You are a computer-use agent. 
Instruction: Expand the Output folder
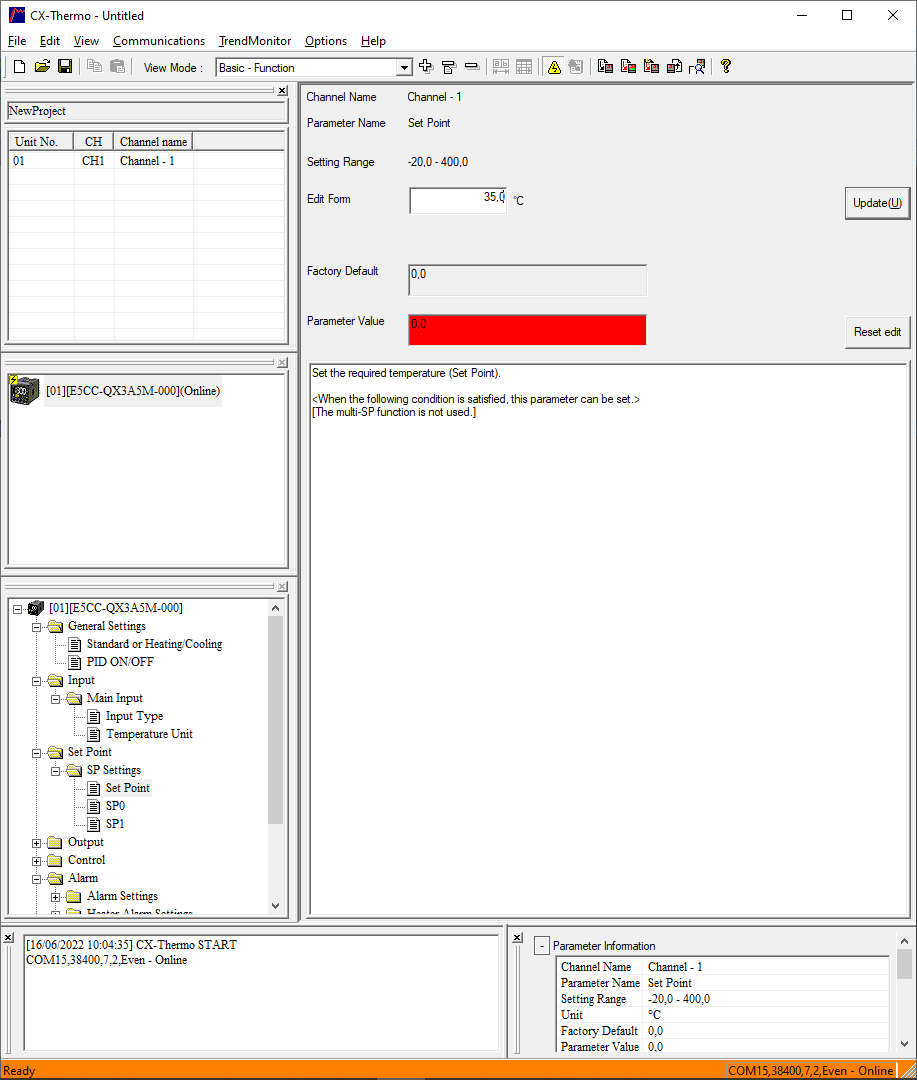37,843
